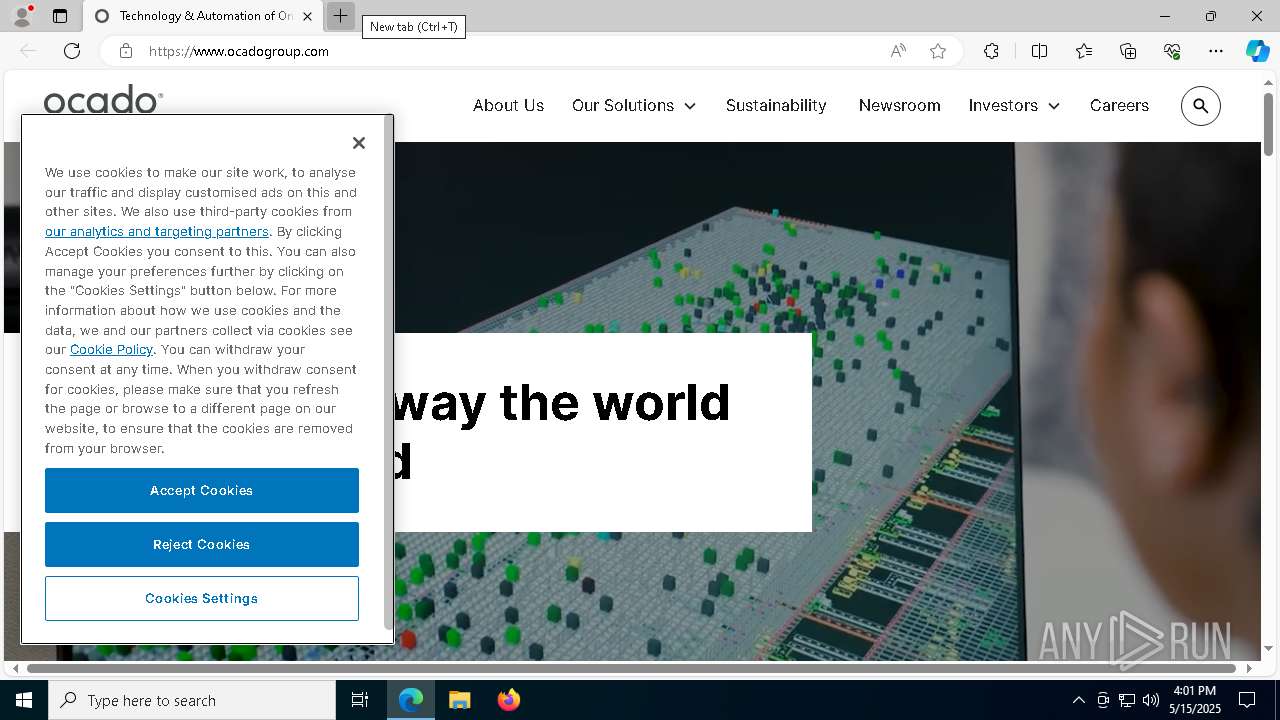The image size is (1280, 720).
Task: Toggle Split screen view
Action: point(1039,51)
